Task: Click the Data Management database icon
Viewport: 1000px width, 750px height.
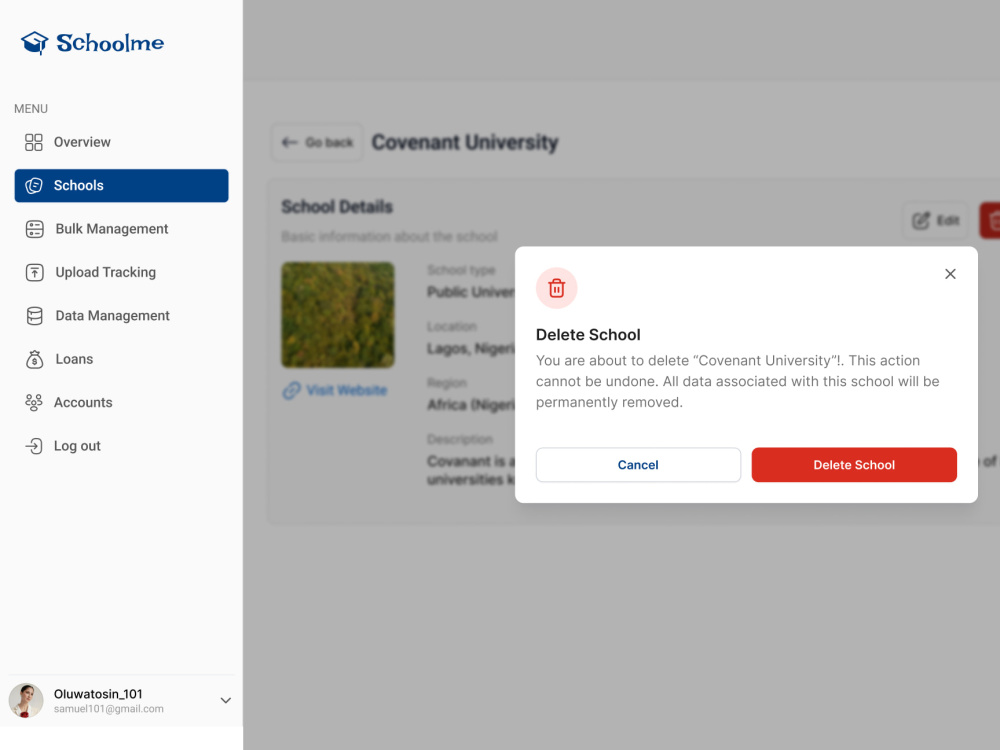Action: click(x=34, y=316)
